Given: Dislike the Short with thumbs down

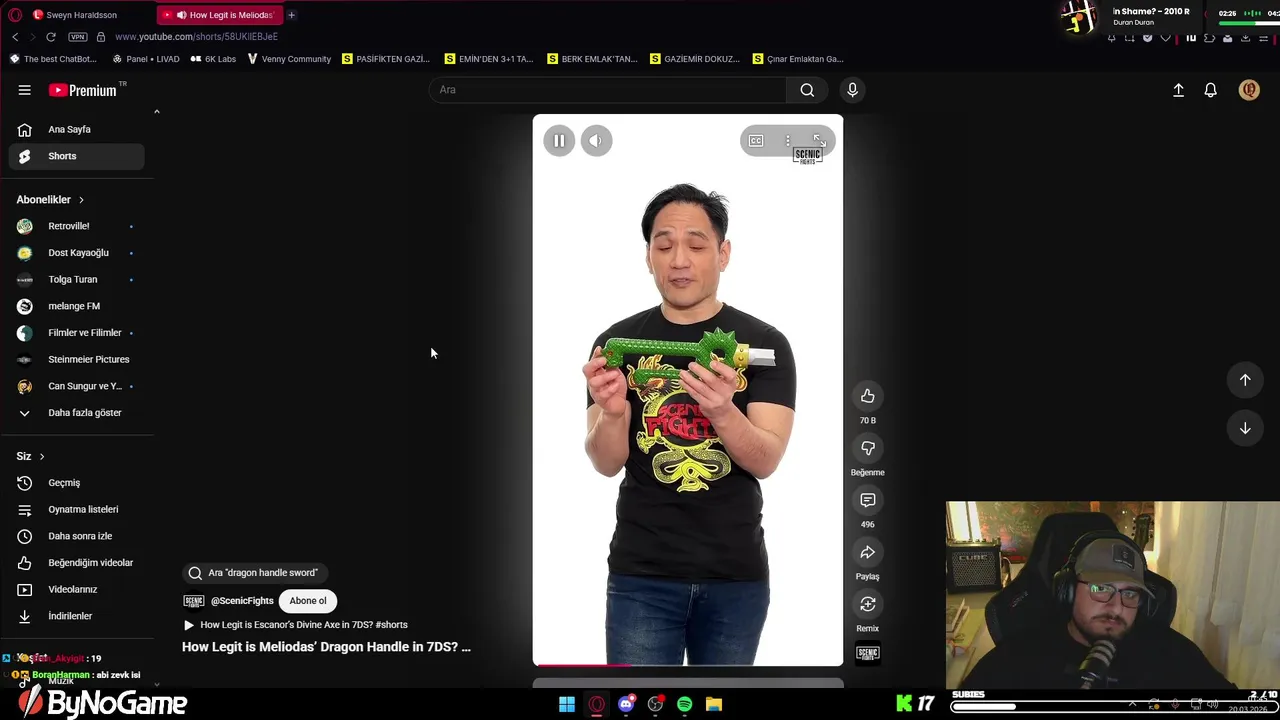Looking at the screenshot, I should 868,448.
